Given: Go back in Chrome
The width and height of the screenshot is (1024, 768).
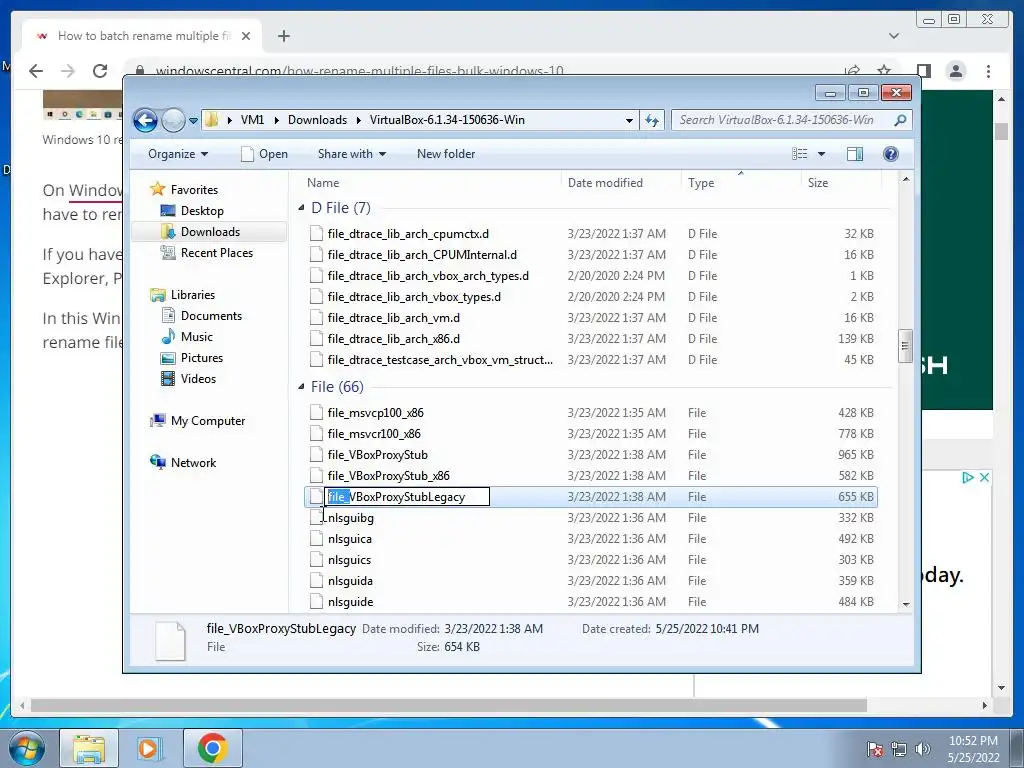Looking at the screenshot, I should (36, 71).
